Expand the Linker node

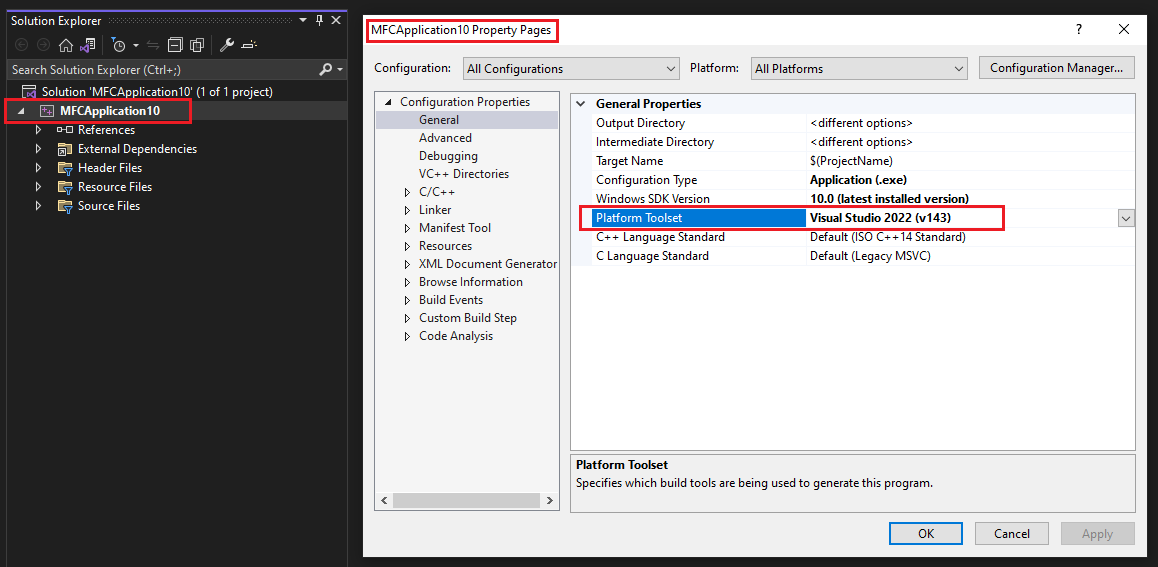tap(407, 210)
